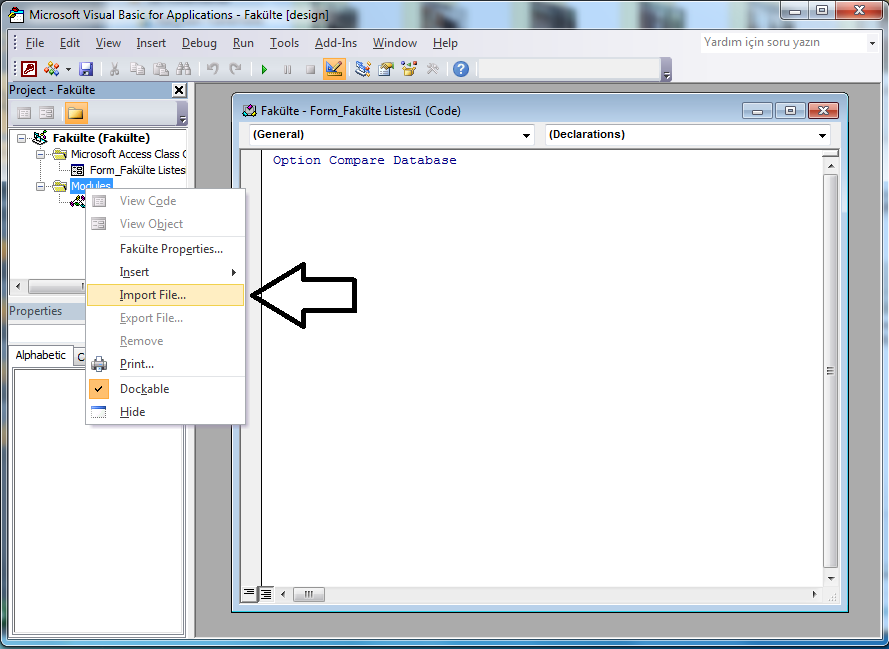Choose Print... from context menu
889x649 pixels.
[166, 364]
